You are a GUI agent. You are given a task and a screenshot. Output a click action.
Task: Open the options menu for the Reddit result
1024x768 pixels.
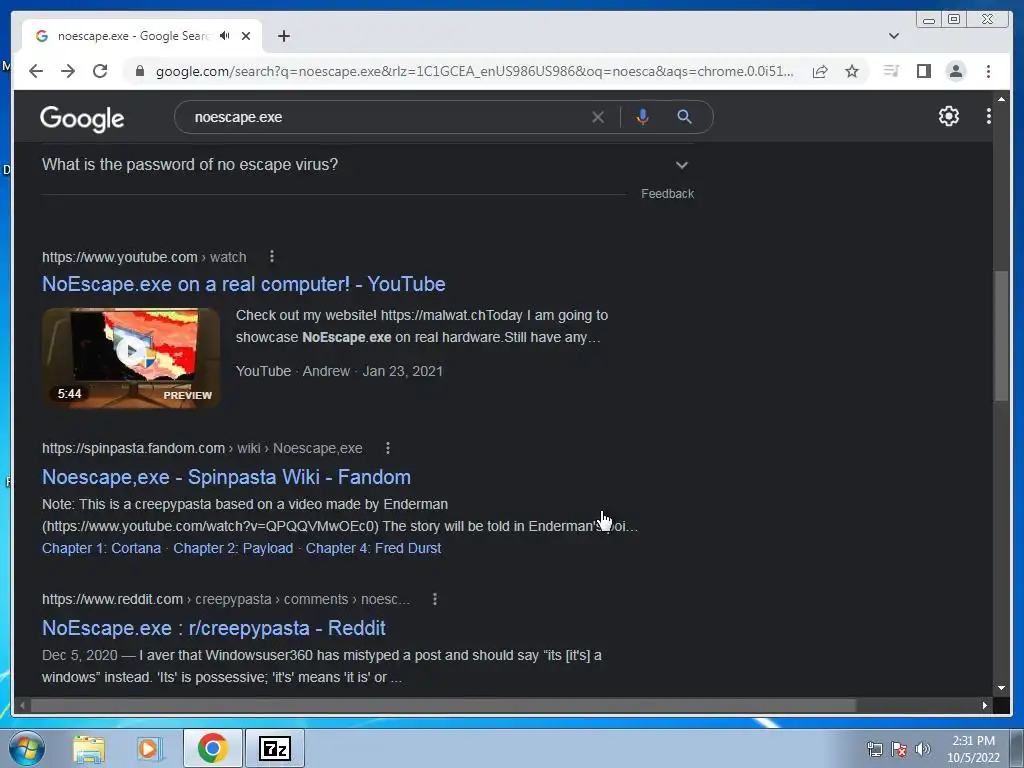435,599
